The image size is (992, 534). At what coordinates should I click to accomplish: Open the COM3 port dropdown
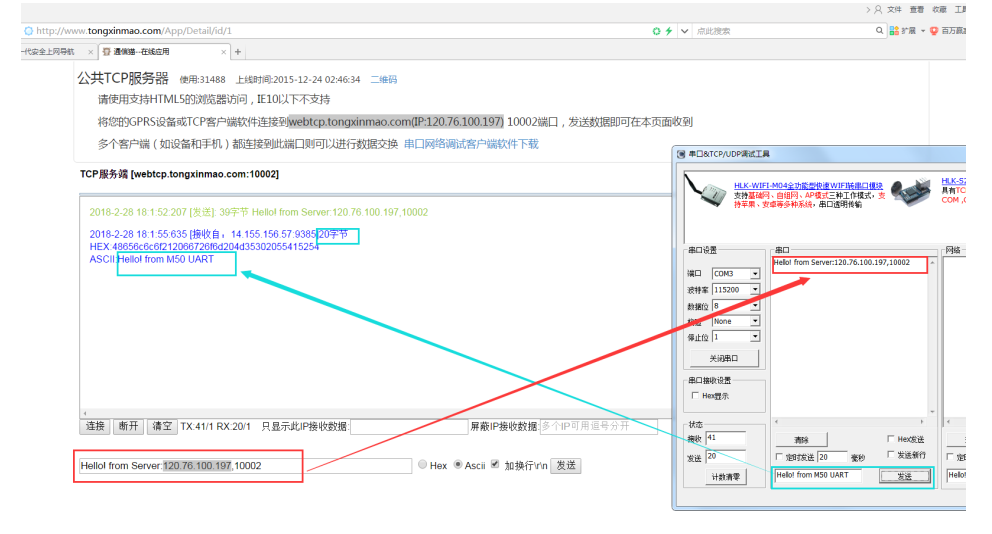pos(754,273)
